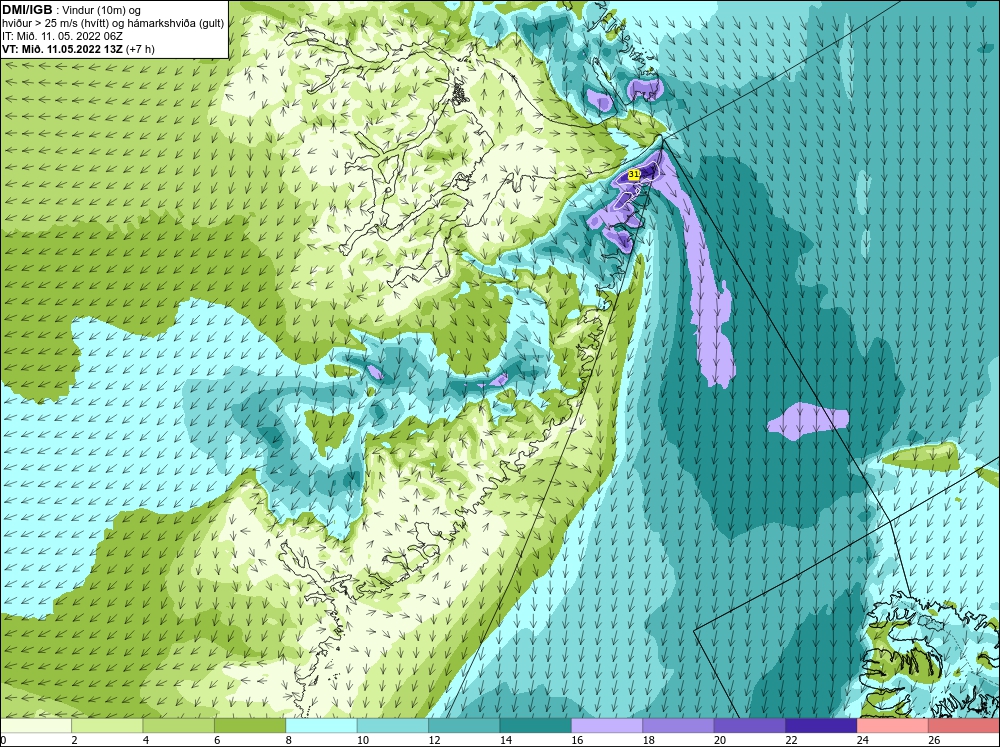Select the 4–6 m/s green legend swatch

pyautogui.click(x=179, y=725)
